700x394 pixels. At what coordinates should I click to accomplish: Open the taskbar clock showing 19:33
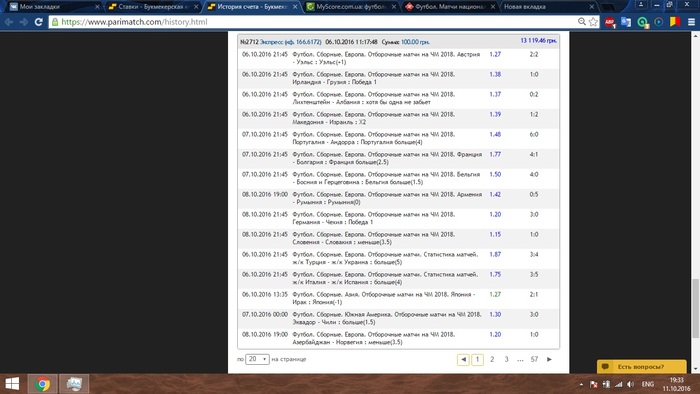click(x=676, y=384)
